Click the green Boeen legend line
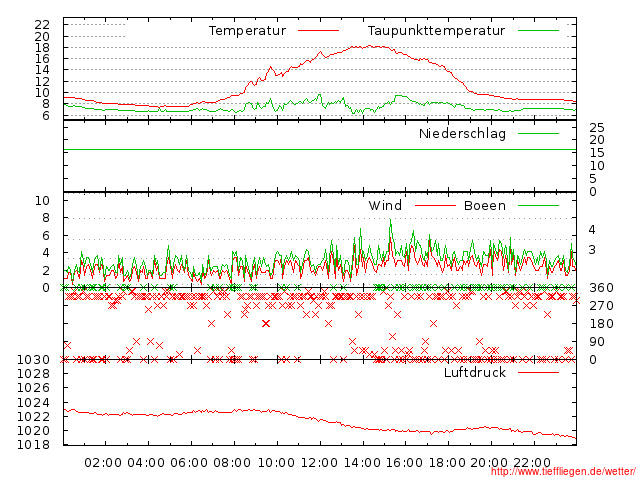 (x=538, y=205)
